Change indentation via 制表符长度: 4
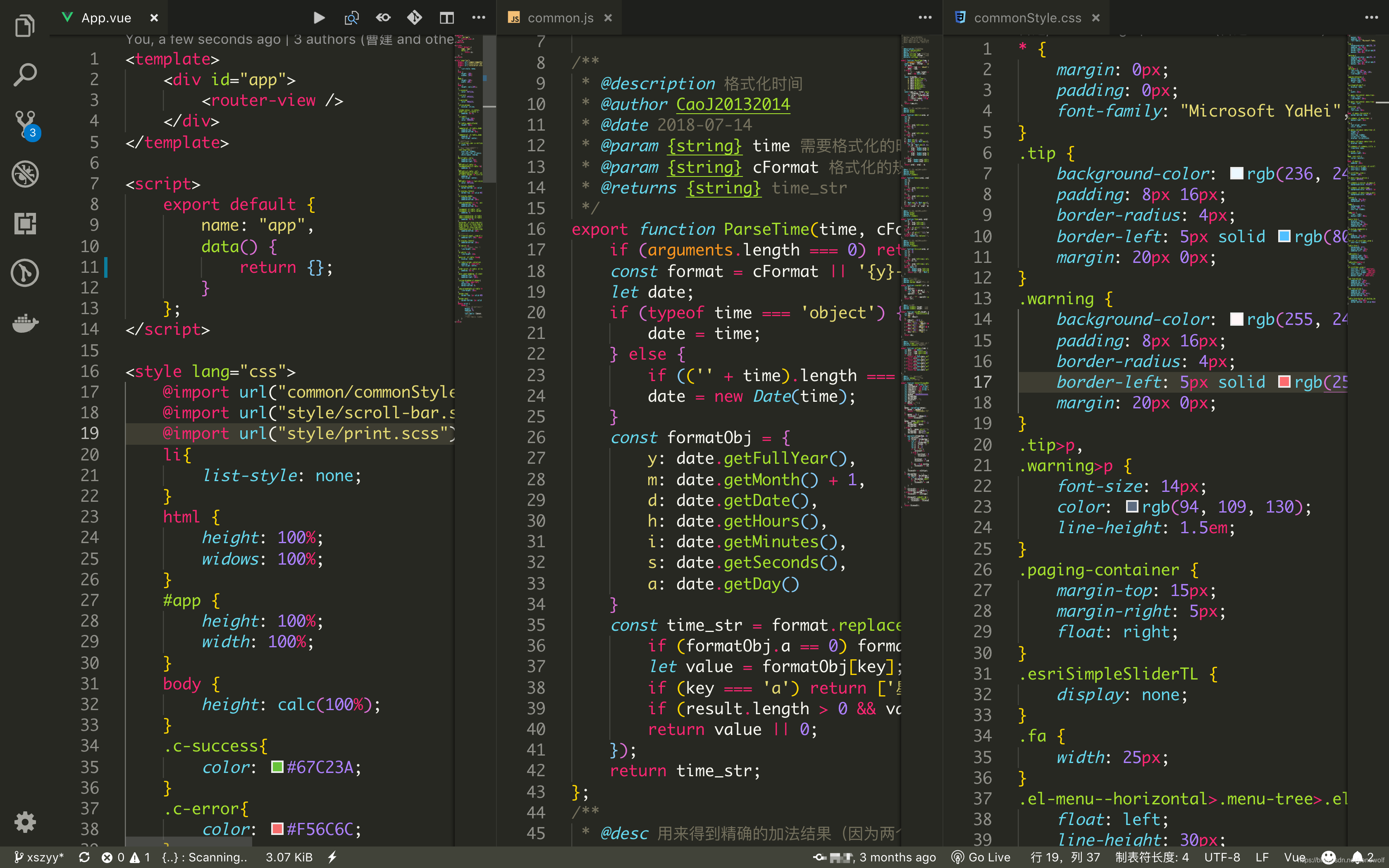The height and width of the screenshot is (868, 1389). tap(1152, 857)
